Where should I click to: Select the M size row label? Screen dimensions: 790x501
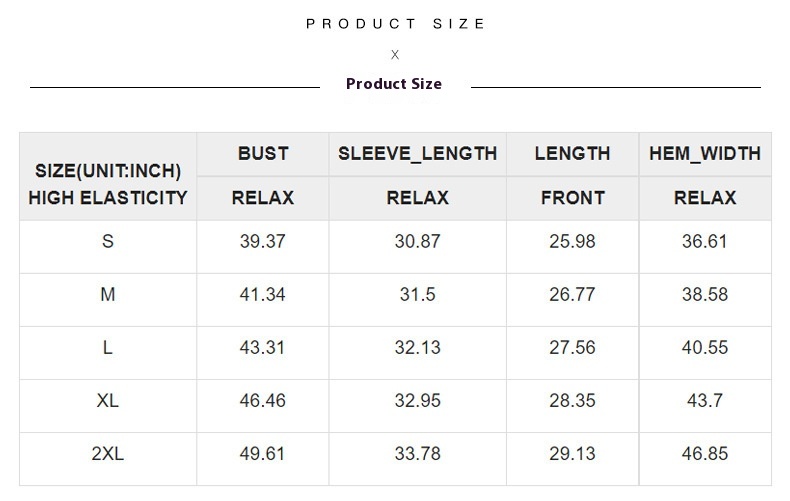point(108,295)
